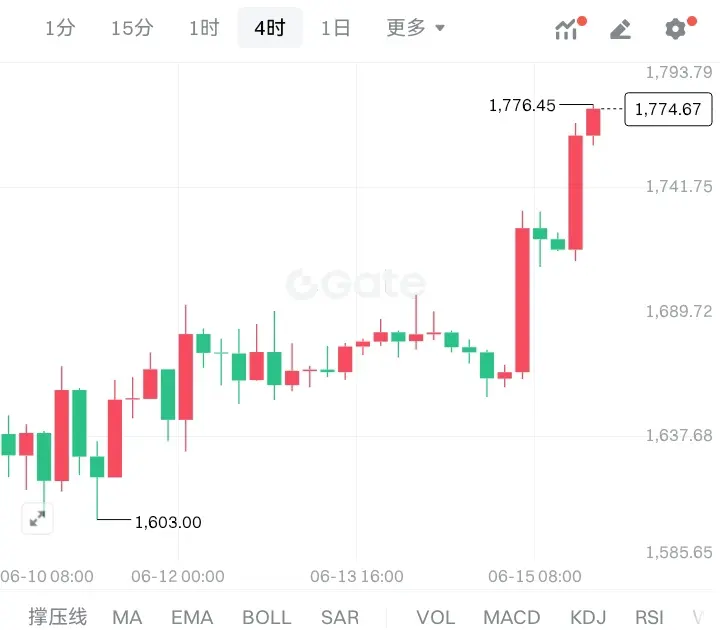Toggle the EMA indicator
The image size is (720, 630).
coord(192,617)
